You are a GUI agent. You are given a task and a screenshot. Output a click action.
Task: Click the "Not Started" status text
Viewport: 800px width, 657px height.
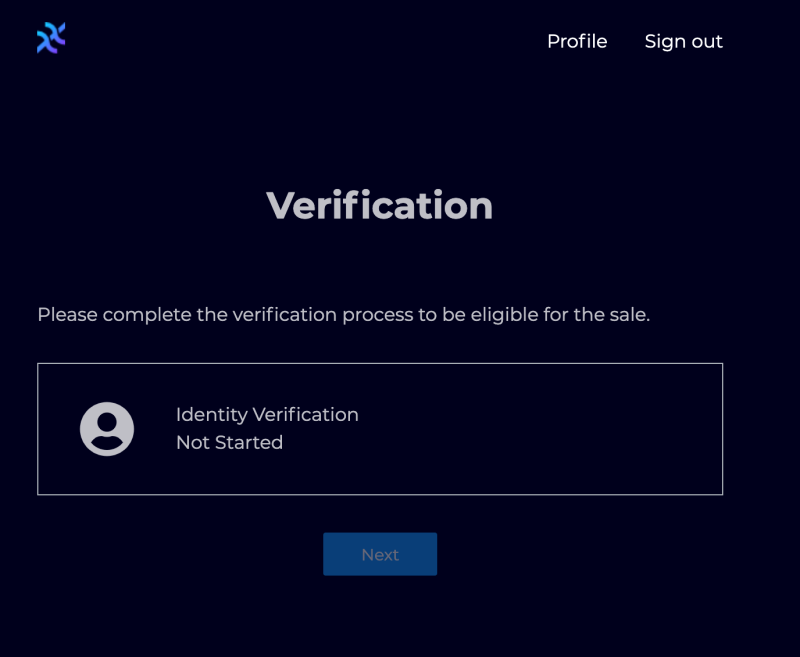point(229,442)
